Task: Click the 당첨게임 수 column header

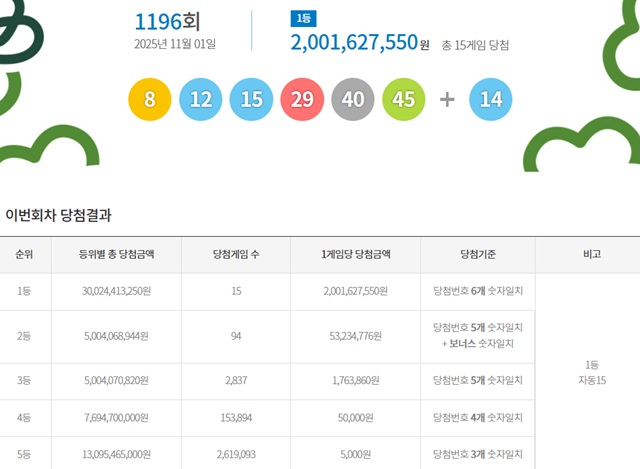Action: pos(236,255)
